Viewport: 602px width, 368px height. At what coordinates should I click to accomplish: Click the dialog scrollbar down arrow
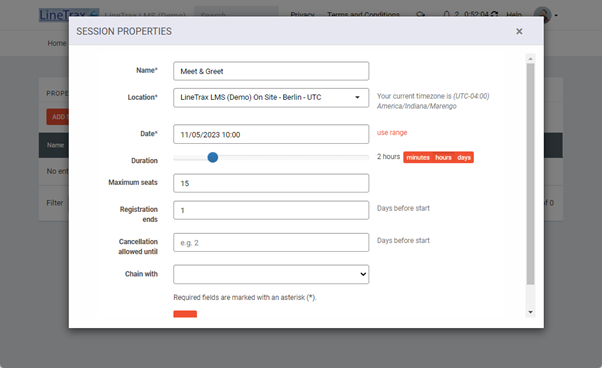[x=530, y=312]
